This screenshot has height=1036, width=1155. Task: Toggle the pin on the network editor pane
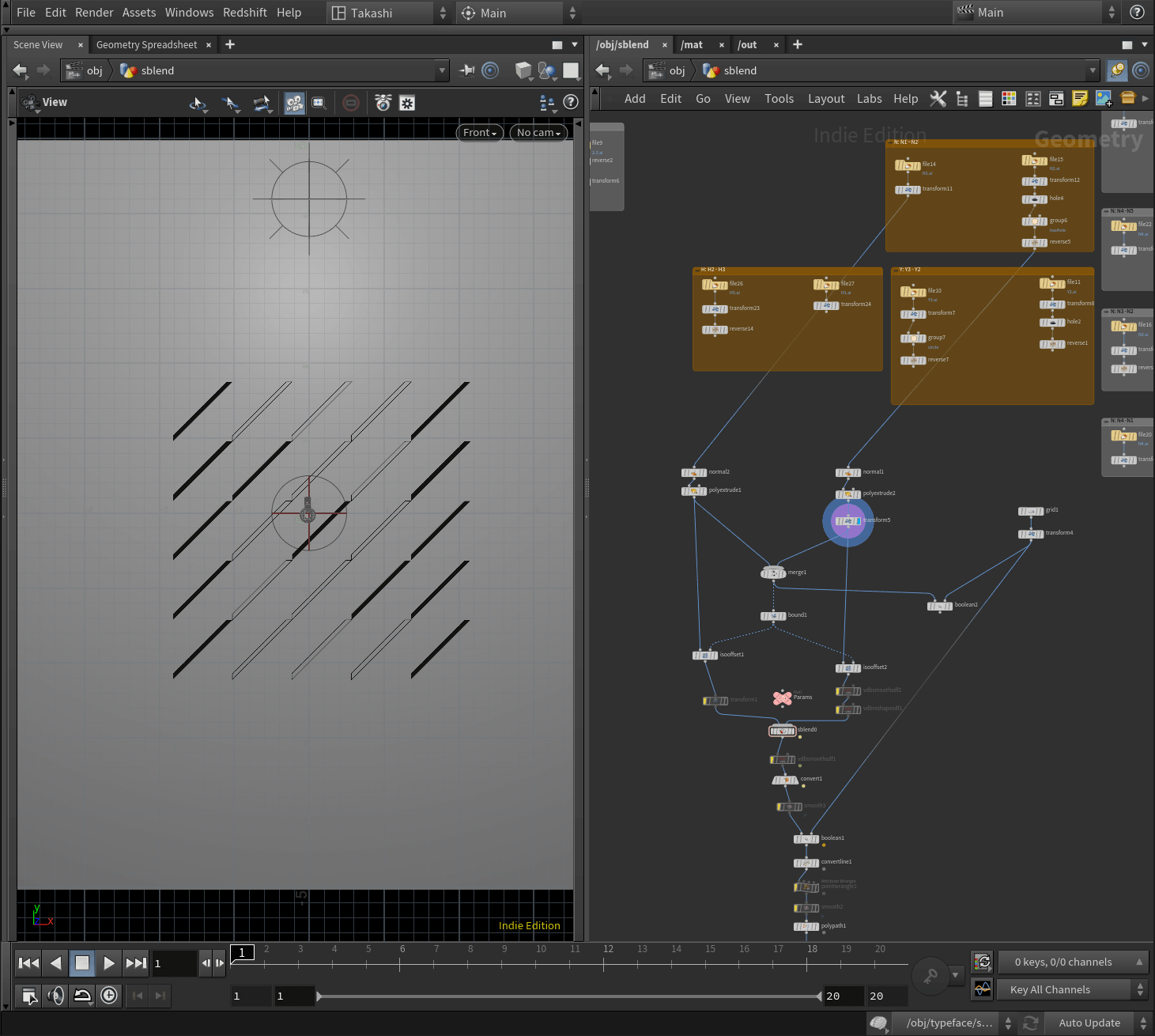1117,70
